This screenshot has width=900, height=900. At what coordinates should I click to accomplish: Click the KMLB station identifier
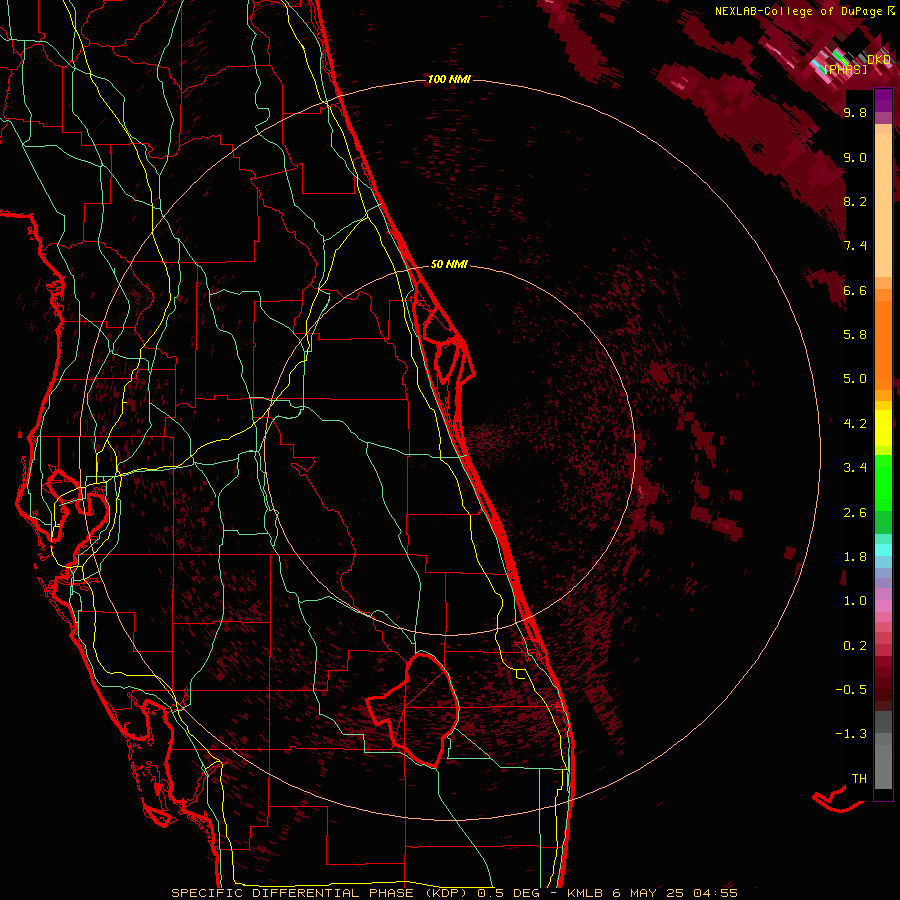pos(584,893)
